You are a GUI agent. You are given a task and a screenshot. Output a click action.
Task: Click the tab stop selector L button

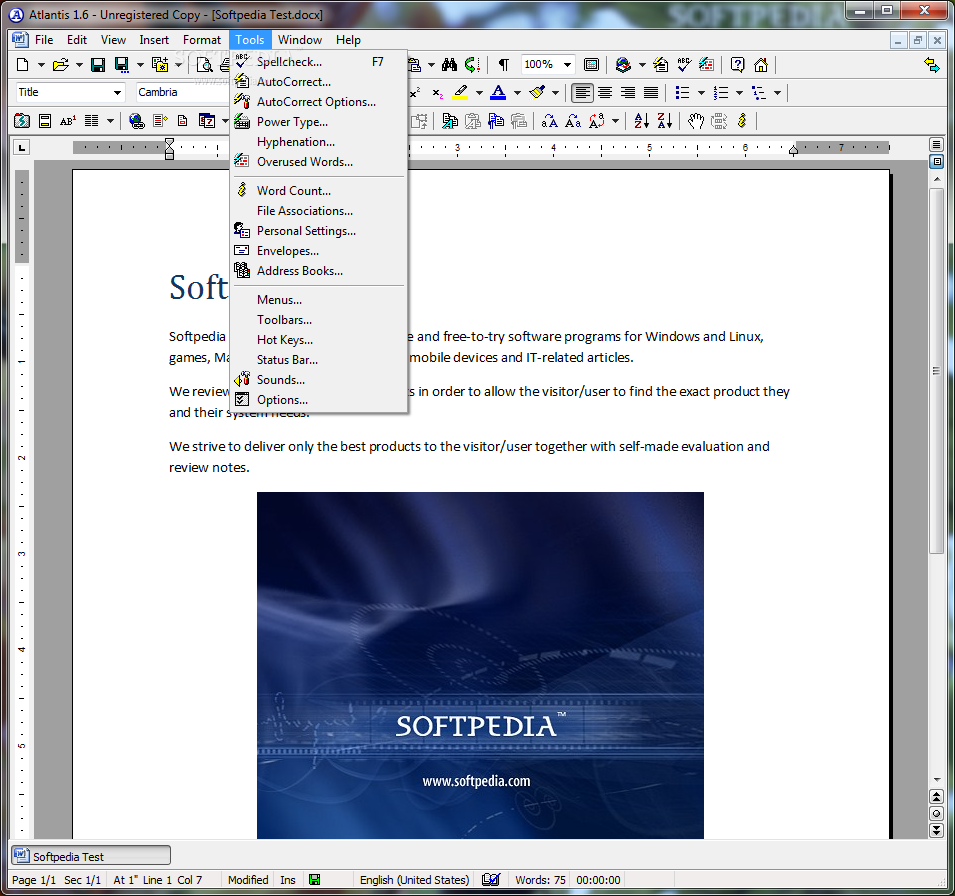point(22,147)
